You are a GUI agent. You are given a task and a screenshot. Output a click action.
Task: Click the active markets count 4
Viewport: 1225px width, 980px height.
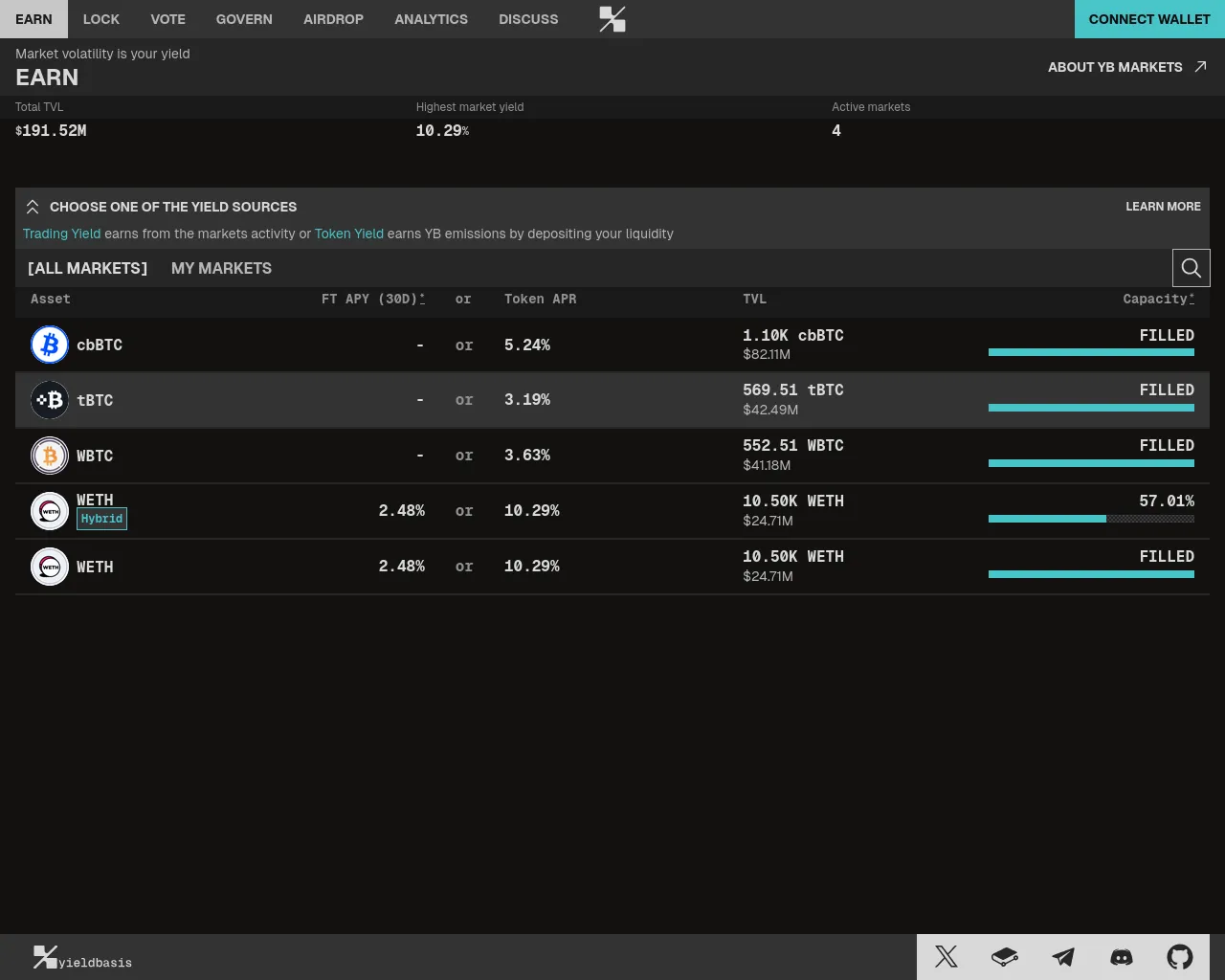(x=836, y=130)
